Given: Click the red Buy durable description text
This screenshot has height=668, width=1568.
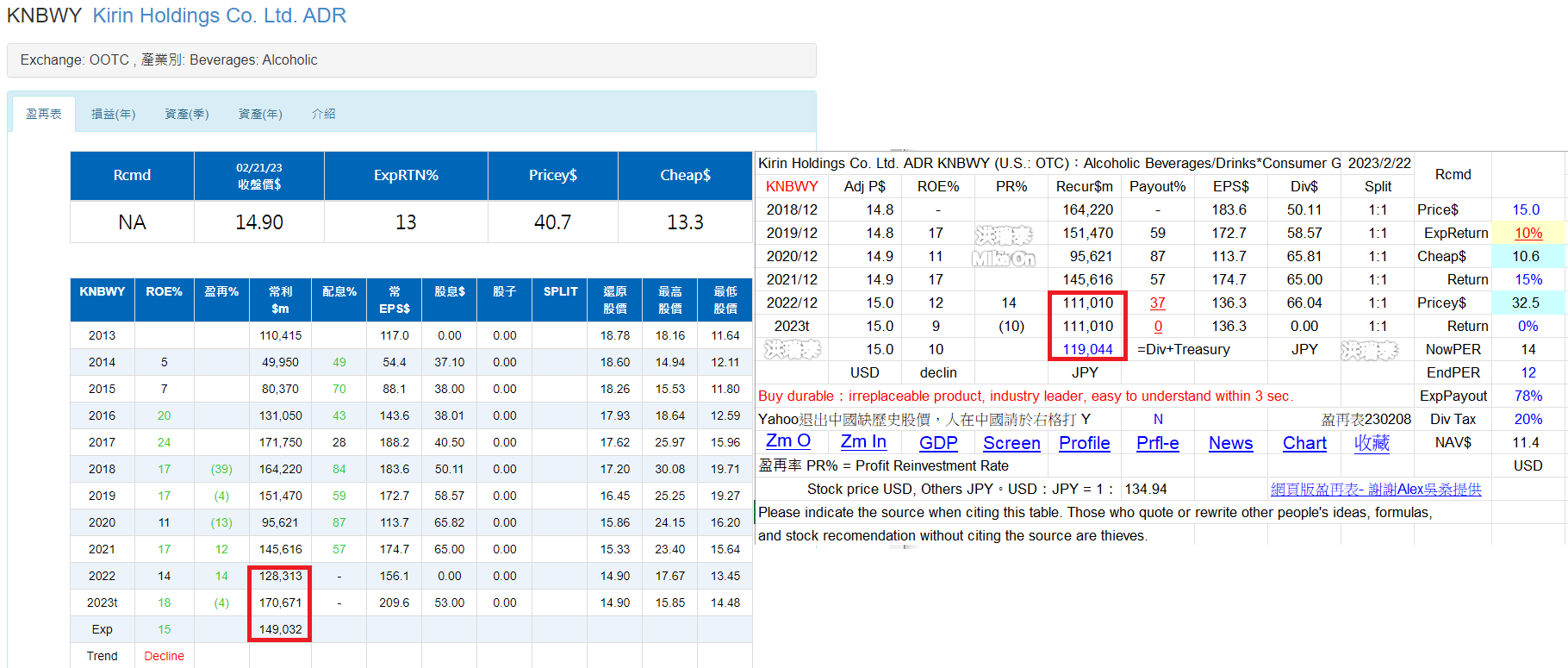Looking at the screenshot, I should [x=1025, y=396].
